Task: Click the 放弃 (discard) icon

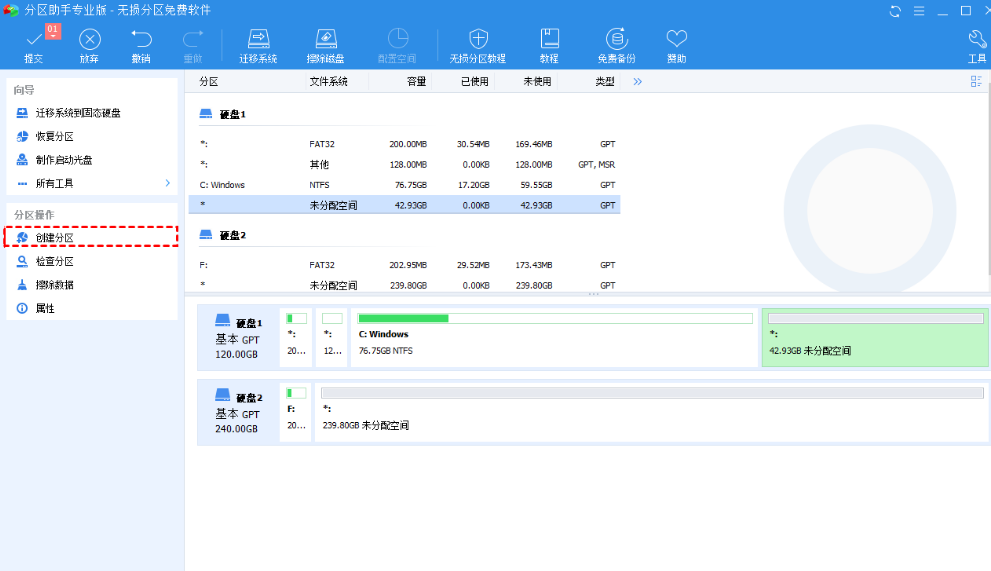Action: (90, 41)
